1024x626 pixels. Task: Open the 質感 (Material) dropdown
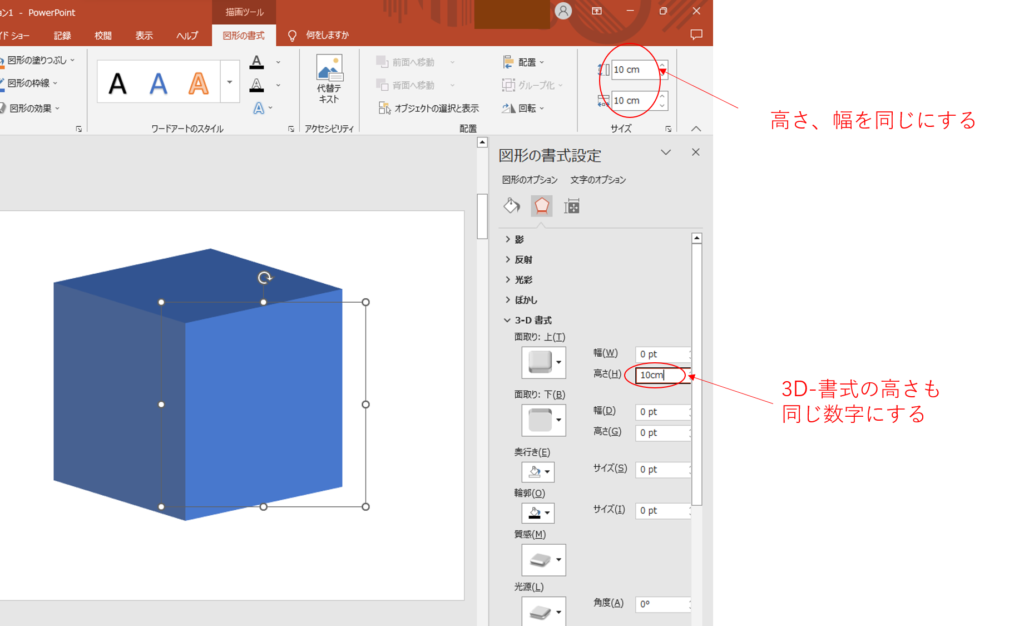541,559
